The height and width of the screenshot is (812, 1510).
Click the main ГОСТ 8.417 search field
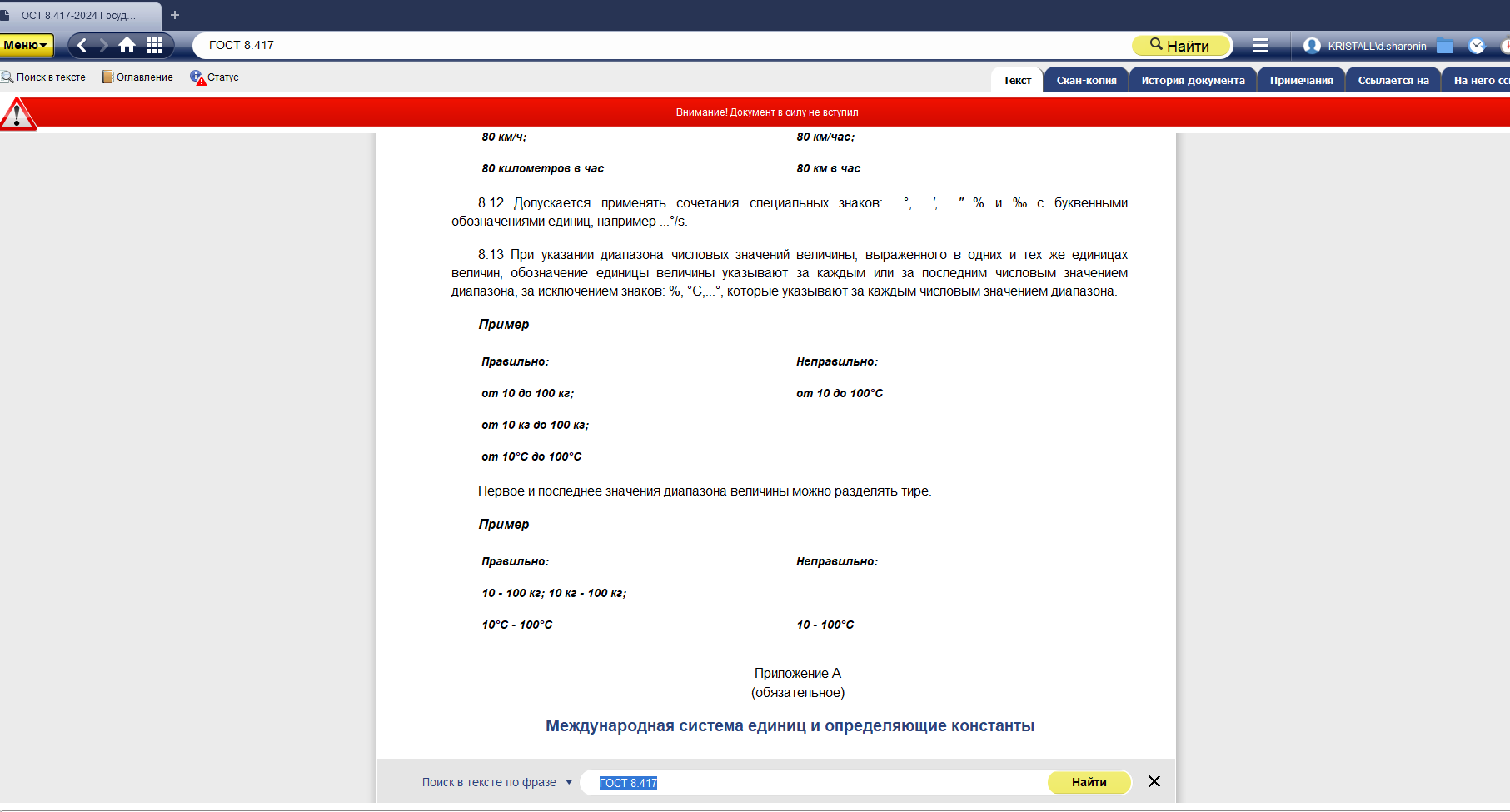tap(658, 45)
